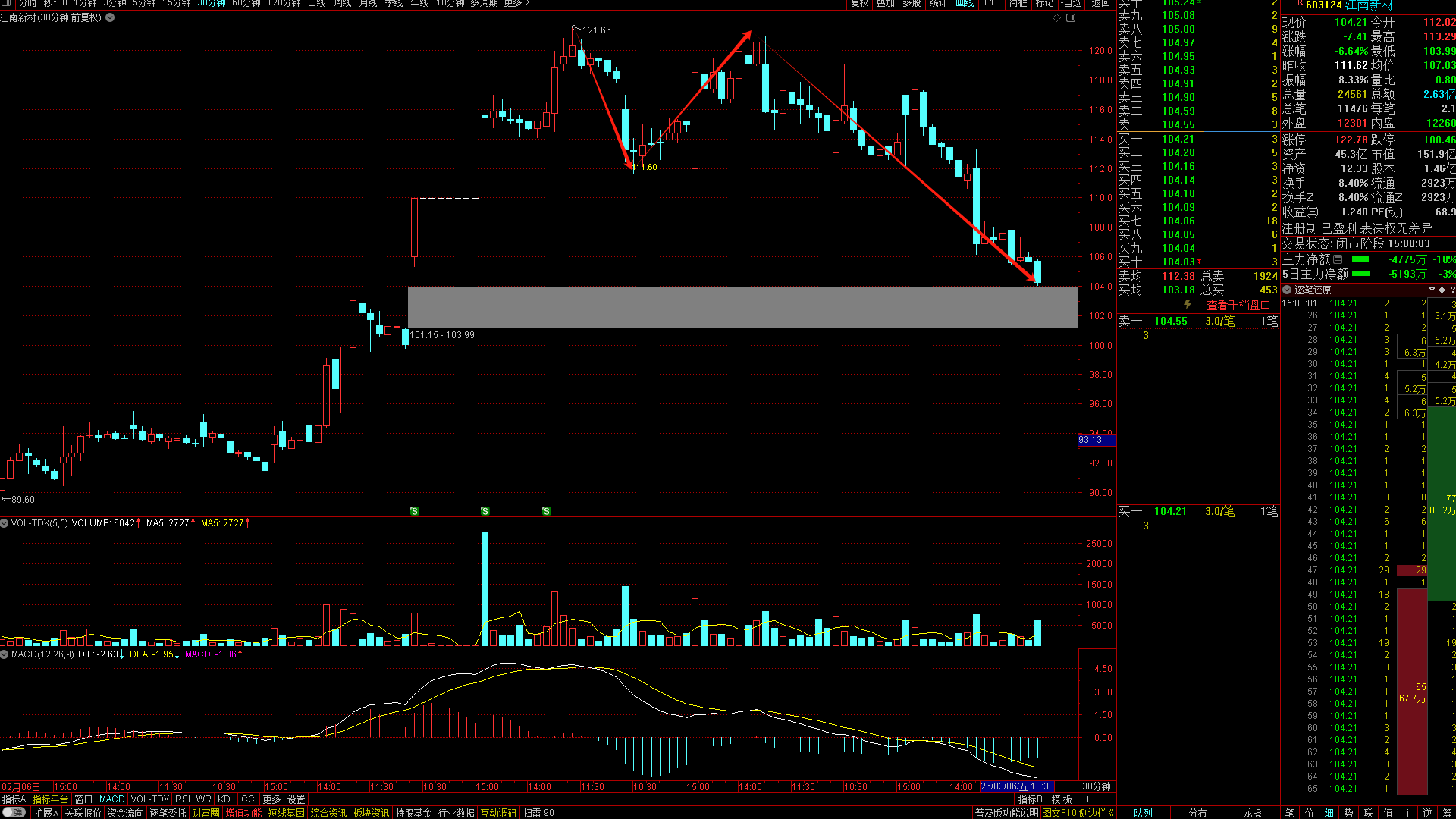
Task: Open the dropdown arrow next to 江南新材 chart title
Action: point(110,17)
